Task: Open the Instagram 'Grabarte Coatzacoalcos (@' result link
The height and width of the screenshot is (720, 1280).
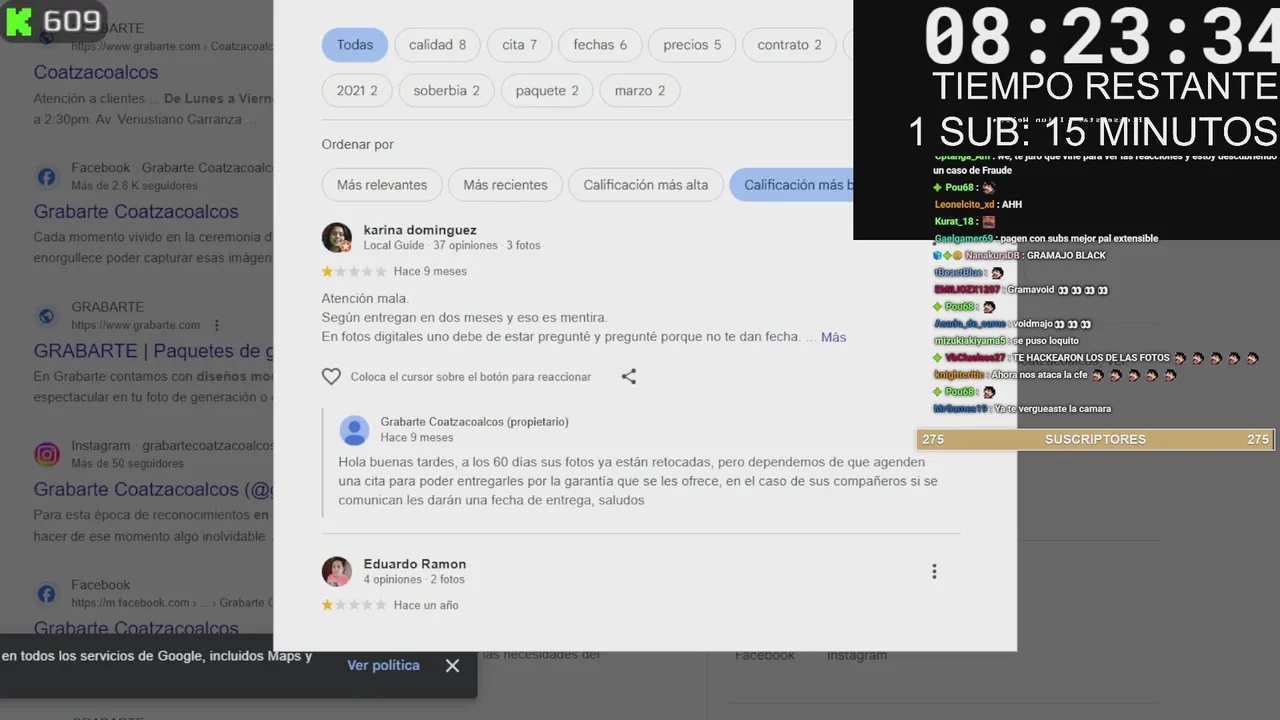Action: tap(153, 490)
